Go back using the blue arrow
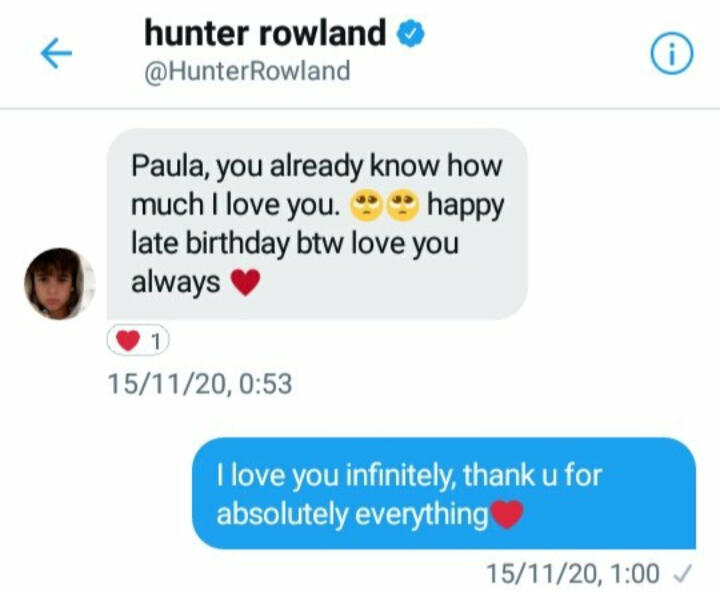Image resolution: width=720 pixels, height=595 pixels. 56,53
